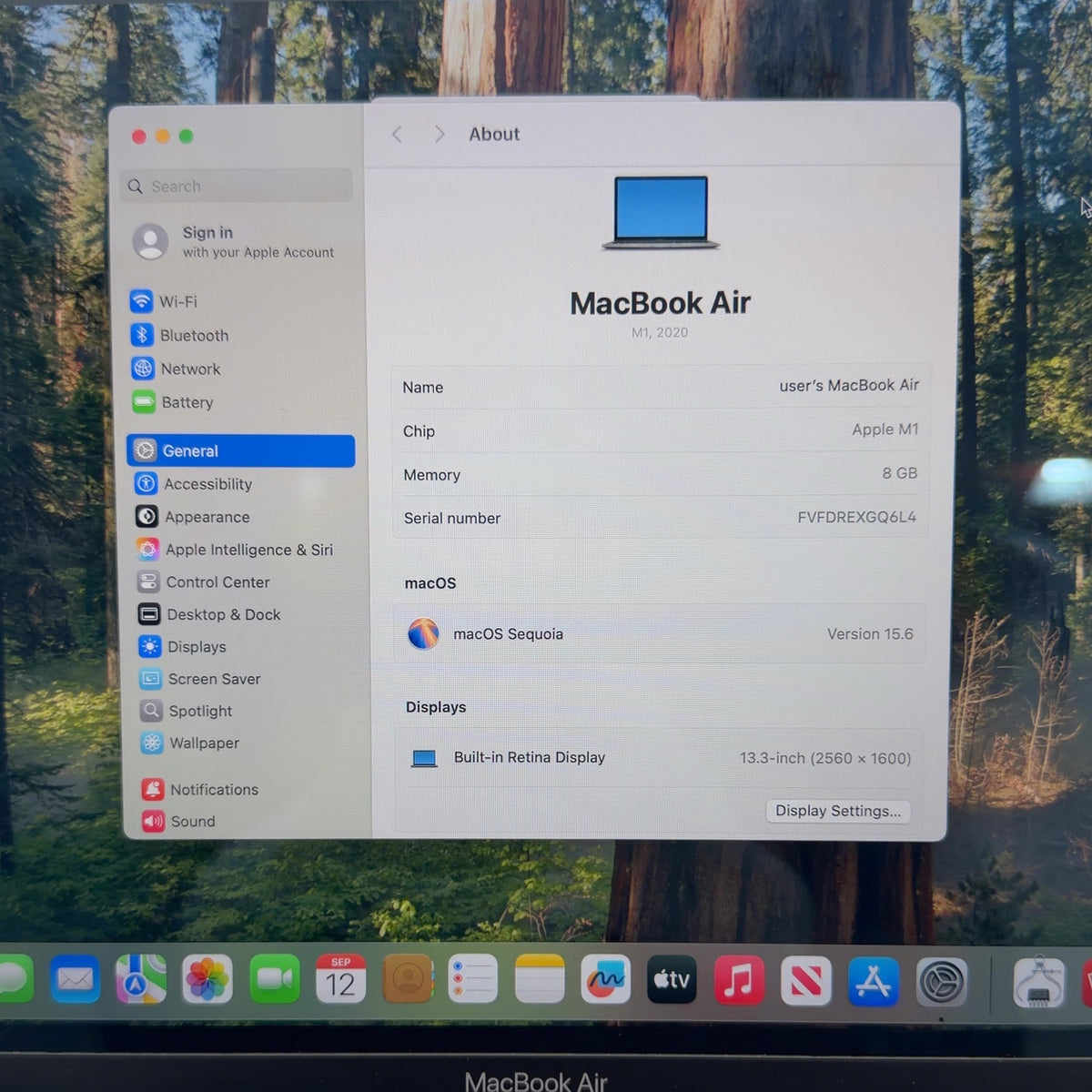Open Wallpaper settings
The height and width of the screenshot is (1092, 1092).
(190, 743)
